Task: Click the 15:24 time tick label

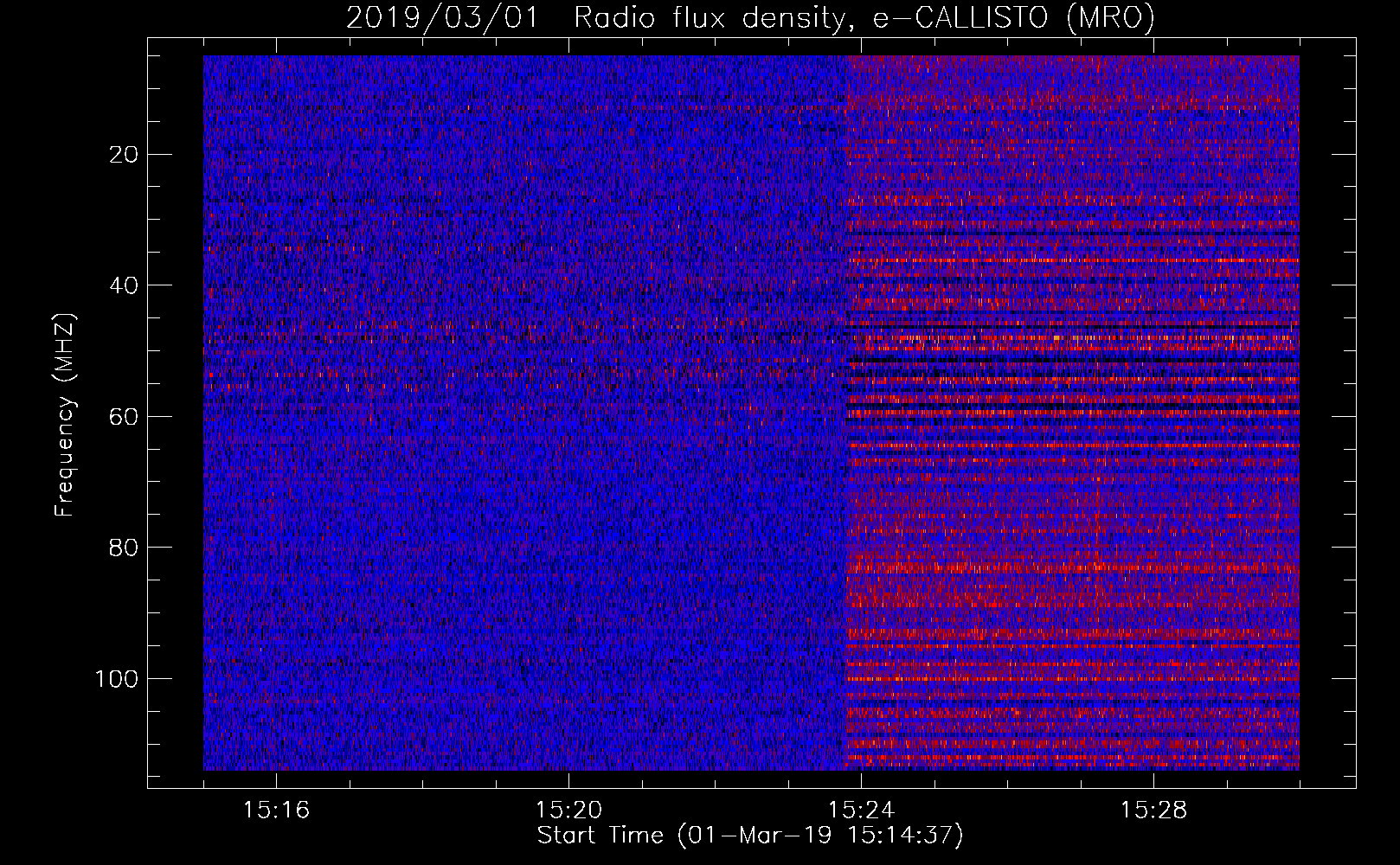Action: (x=862, y=811)
